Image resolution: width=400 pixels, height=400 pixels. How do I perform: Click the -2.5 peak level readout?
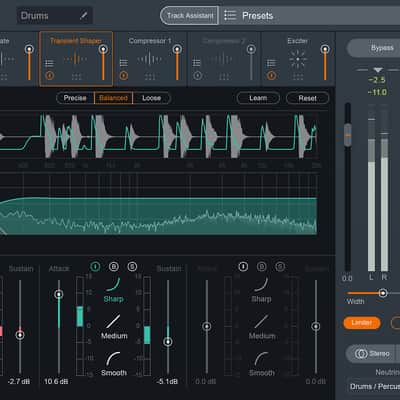tap(377, 80)
